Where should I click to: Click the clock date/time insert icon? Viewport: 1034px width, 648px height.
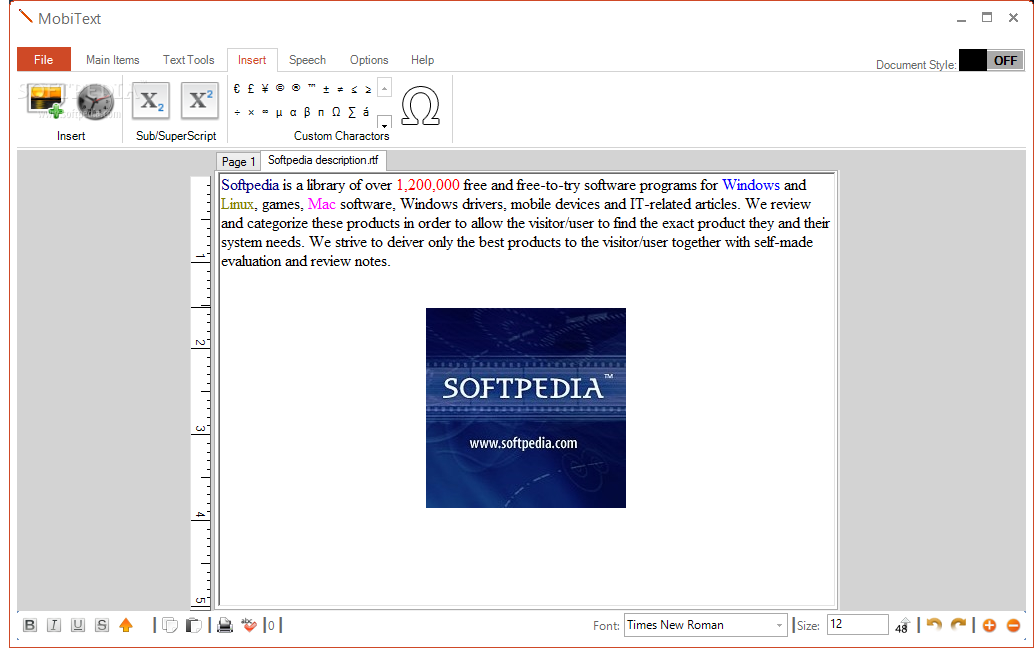pyautogui.click(x=95, y=102)
